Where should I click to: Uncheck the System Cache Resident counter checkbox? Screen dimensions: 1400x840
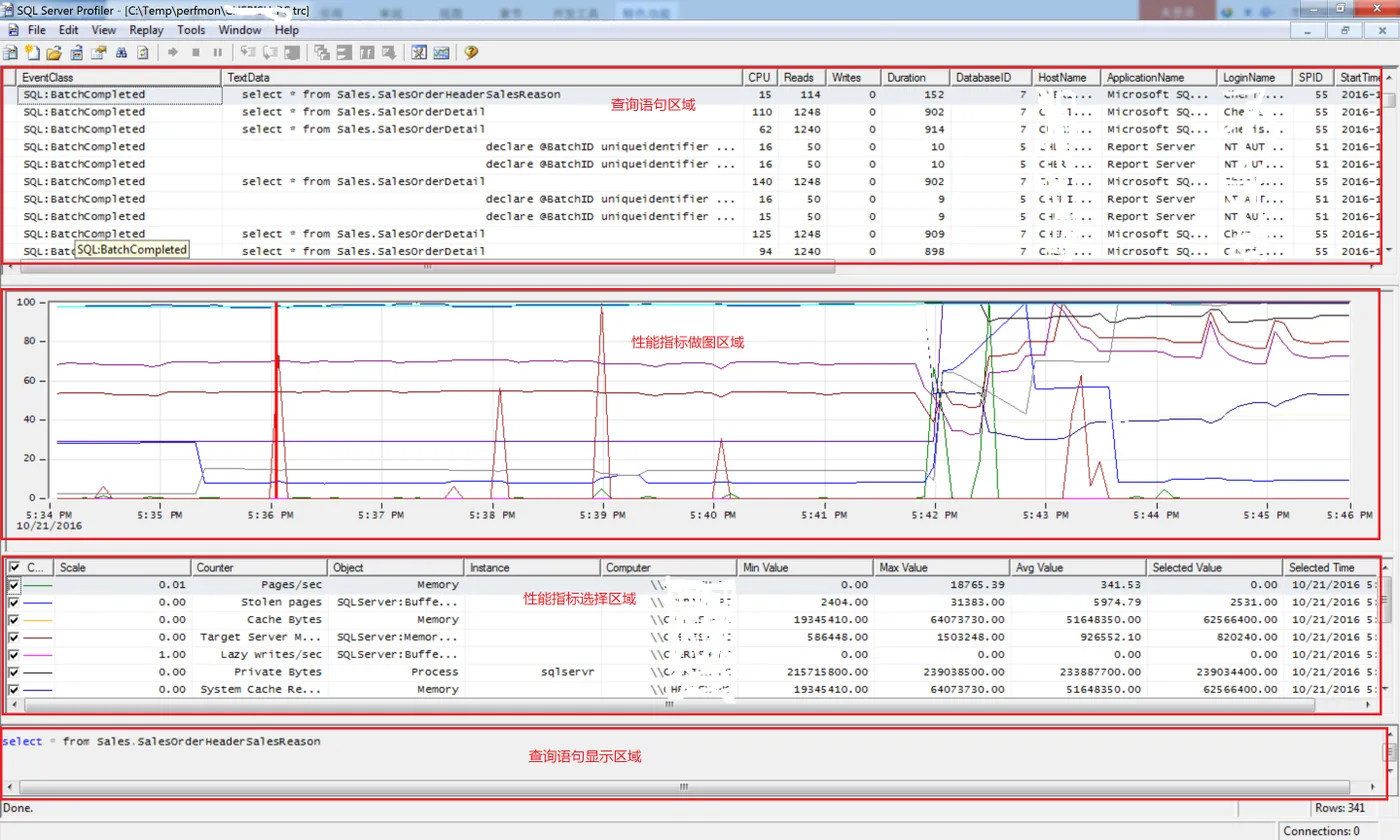(x=14, y=689)
